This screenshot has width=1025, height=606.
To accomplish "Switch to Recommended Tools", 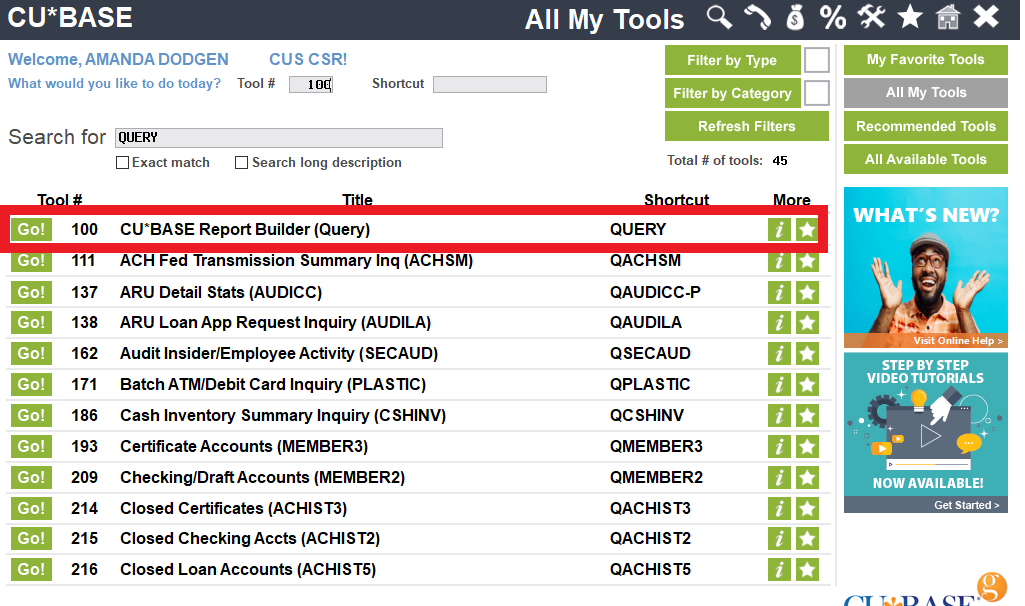I will coord(925,126).
